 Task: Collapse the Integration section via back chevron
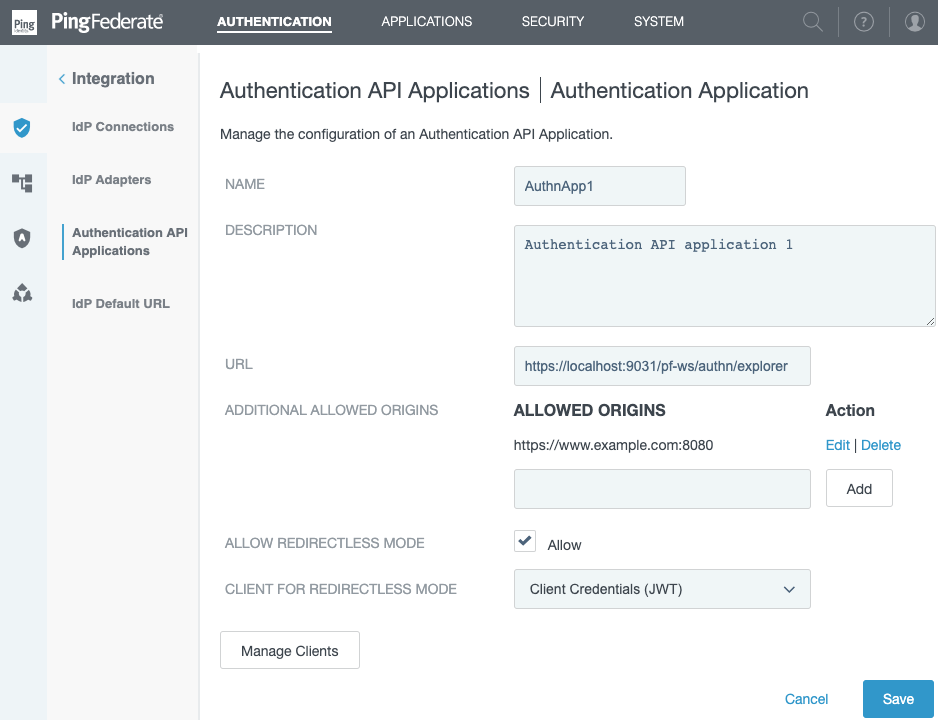pos(61,78)
